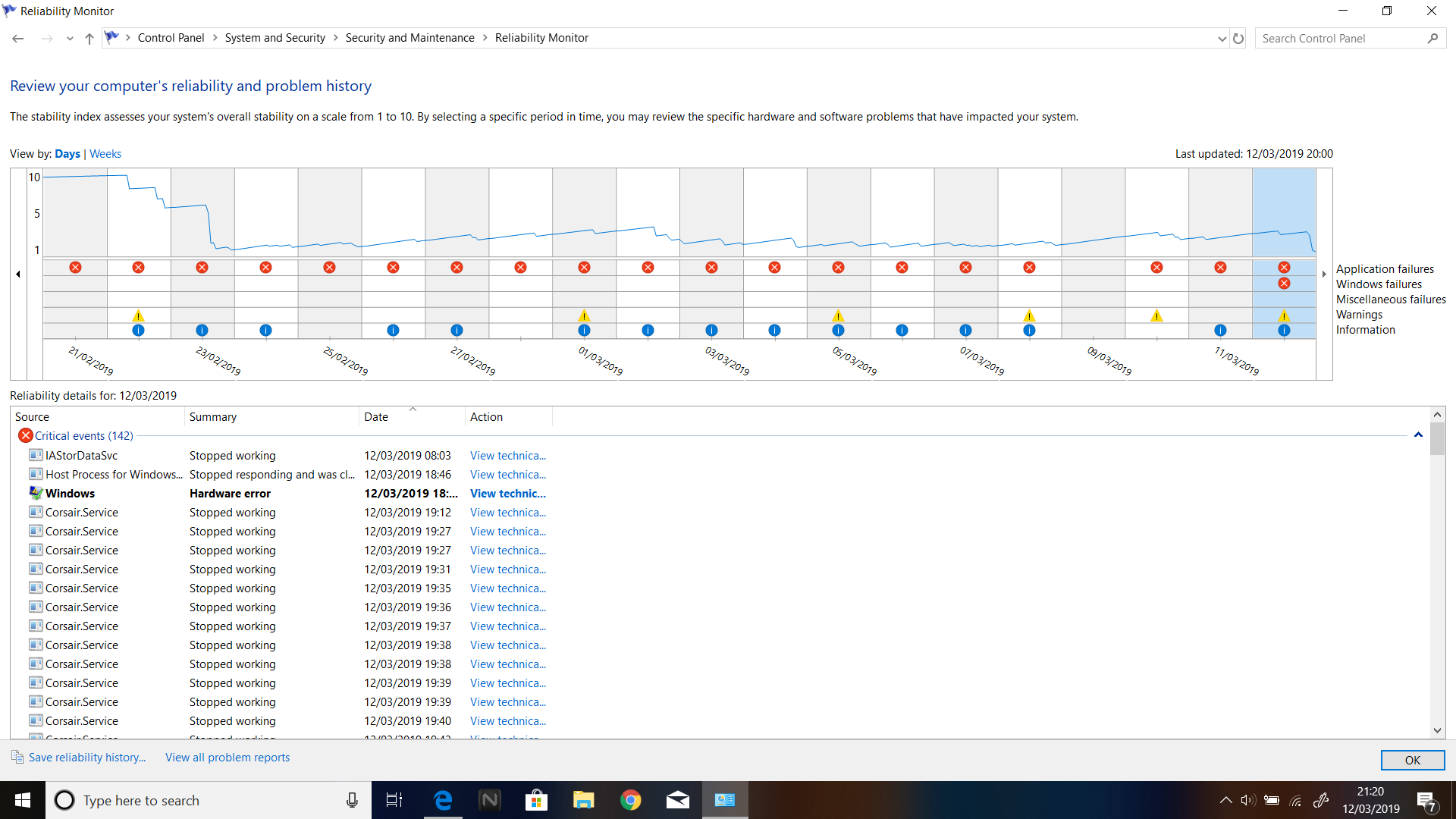
Task: Click the Windows flag icon in Hardware error row
Action: pyautogui.click(x=36, y=493)
